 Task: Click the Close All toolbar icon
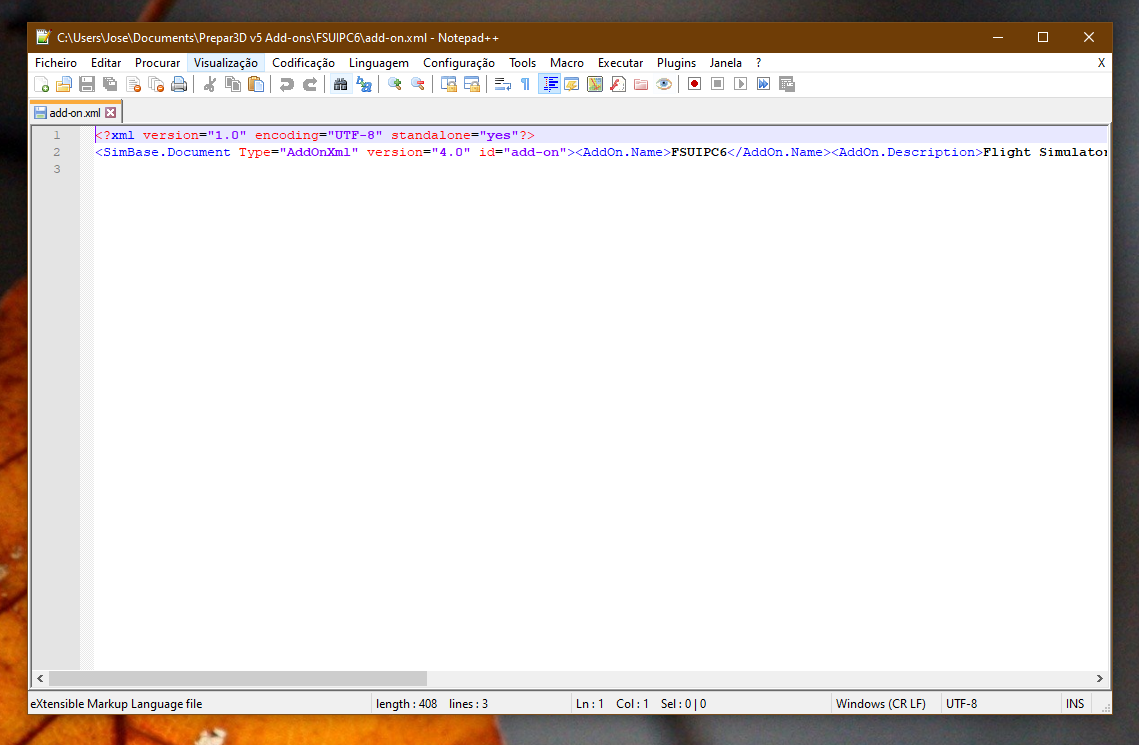156,84
